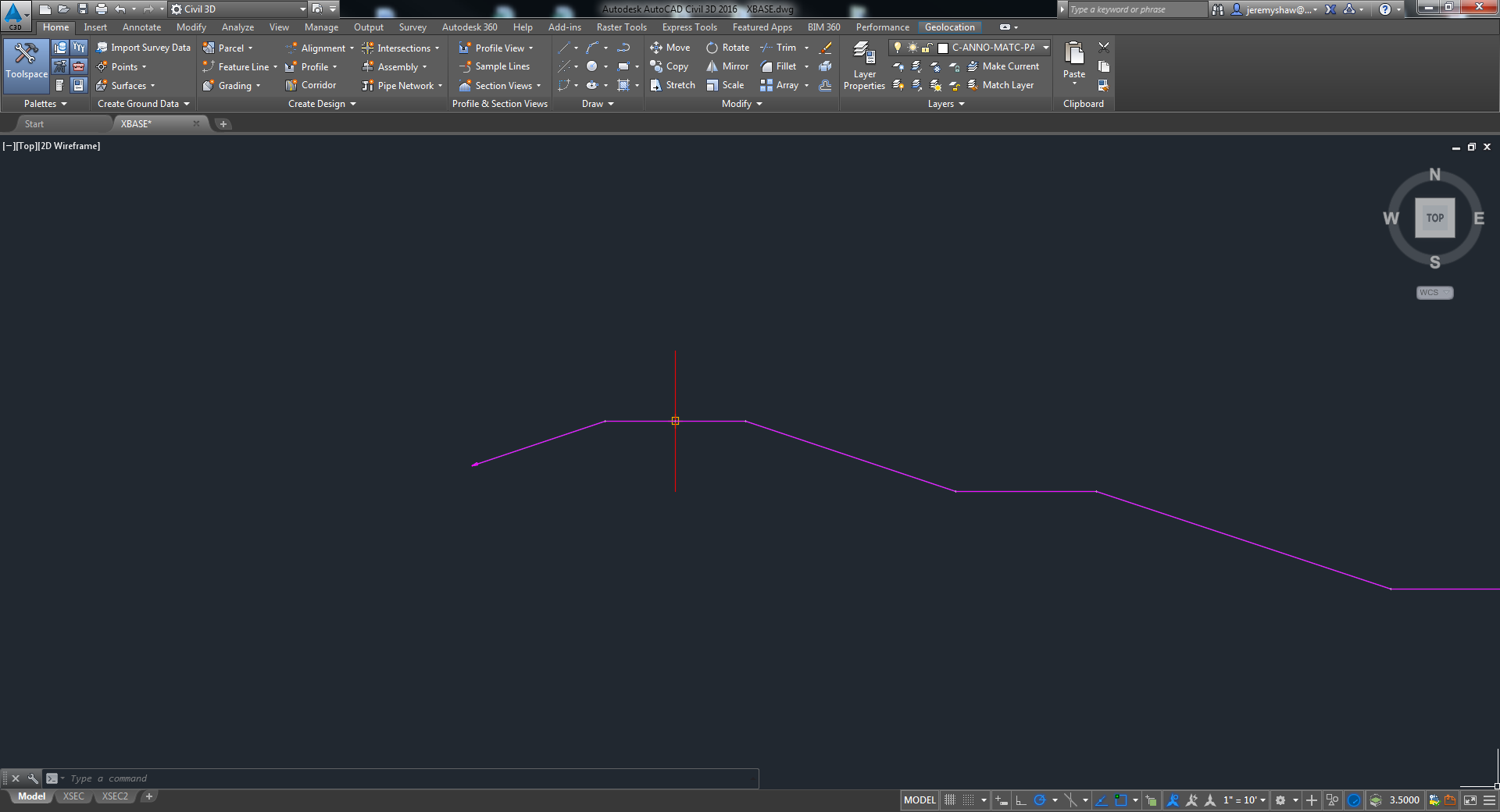
Task: Activate the Copy command
Action: click(670, 66)
